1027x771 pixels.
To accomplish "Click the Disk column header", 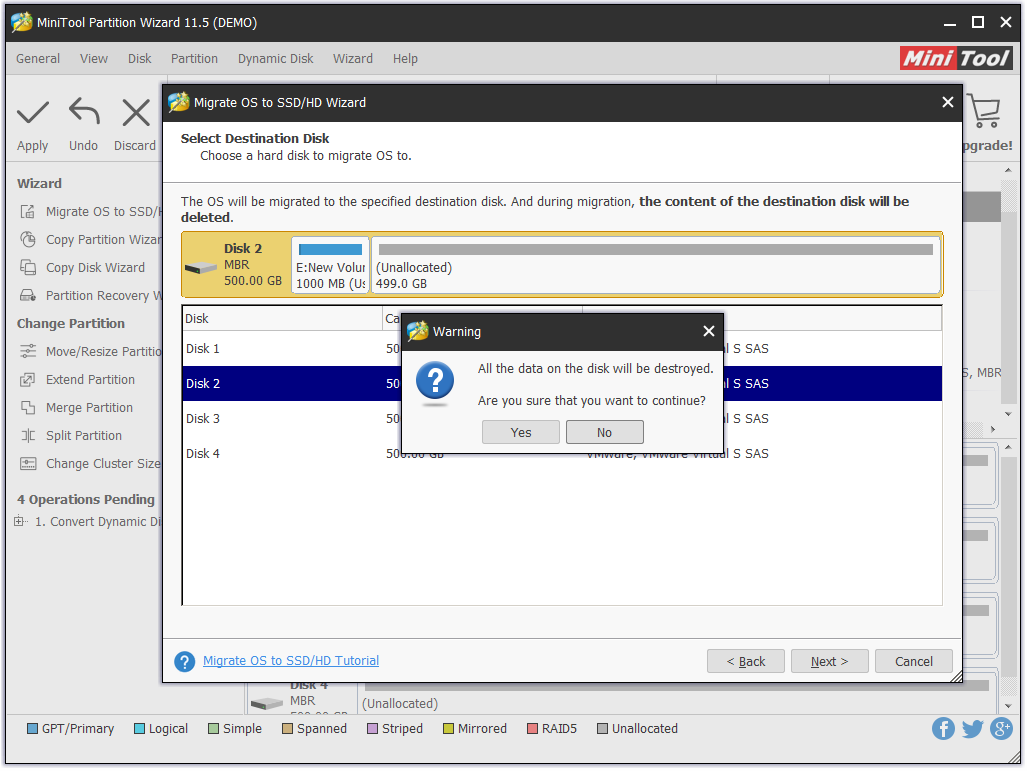I will (282, 318).
